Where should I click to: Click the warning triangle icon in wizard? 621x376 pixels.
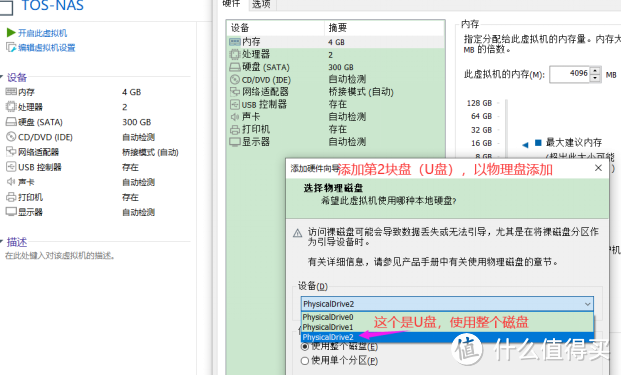[297, 233]
